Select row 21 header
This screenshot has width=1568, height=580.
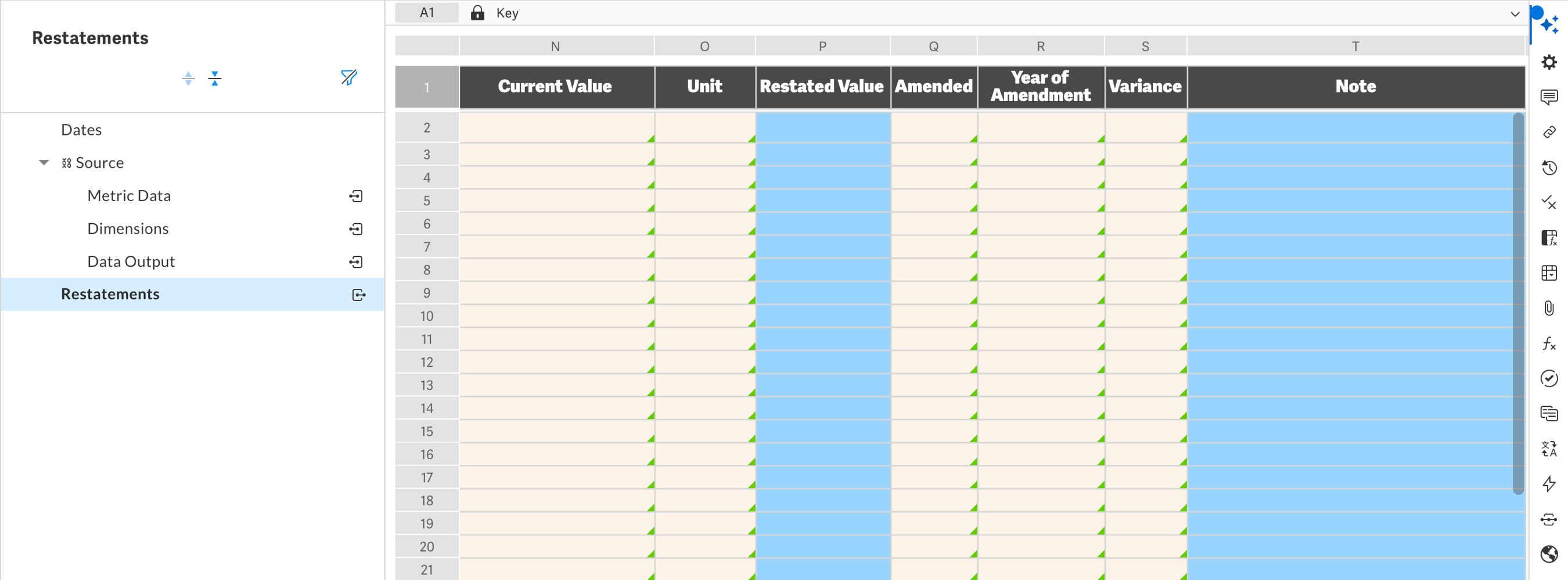[427, 570]
